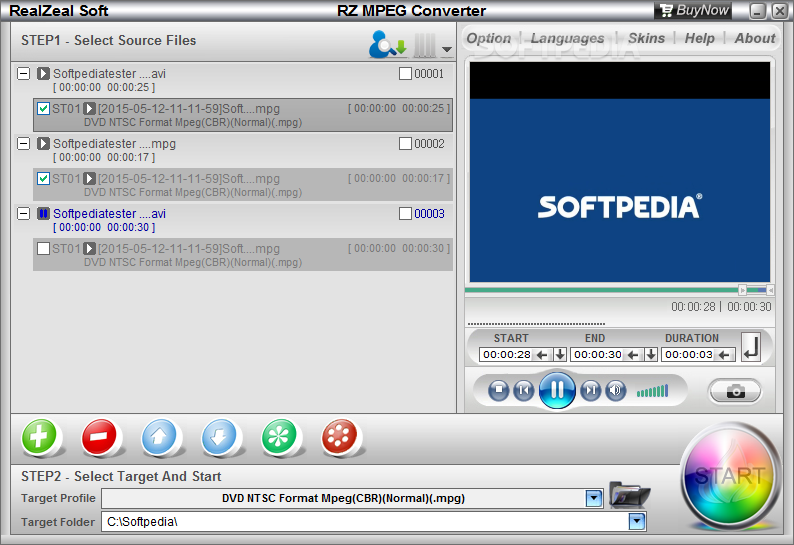Play ST01 output task ending 00:00:25
The image size is (794, 545).
pyautogui.click(x=90, y=108)
